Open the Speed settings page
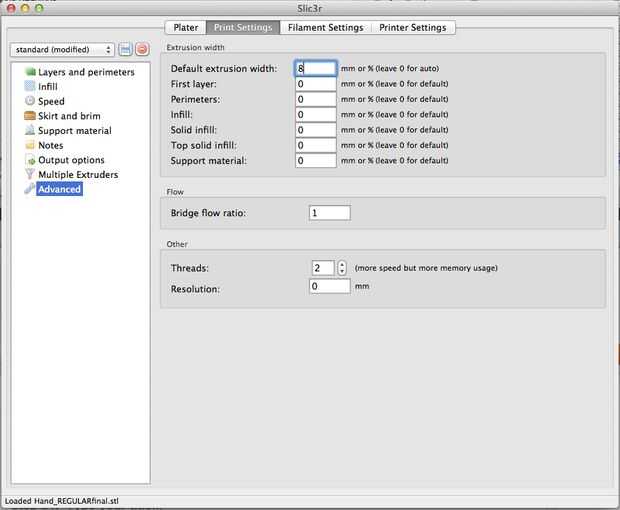This screenshot has width=620, height=510. (x=51, y=101)
